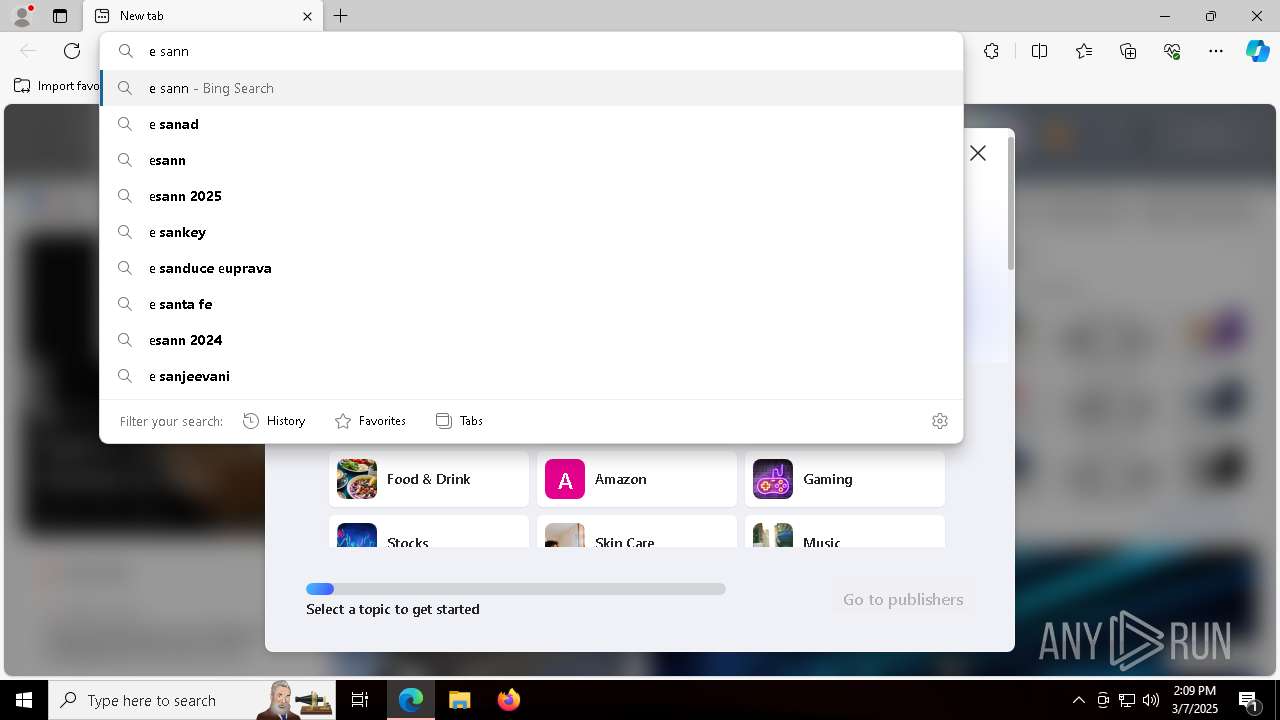Select the 'e sanduce euprava' suggestion
Viewport: 1280px width, 720px height.
coord(531,268)
